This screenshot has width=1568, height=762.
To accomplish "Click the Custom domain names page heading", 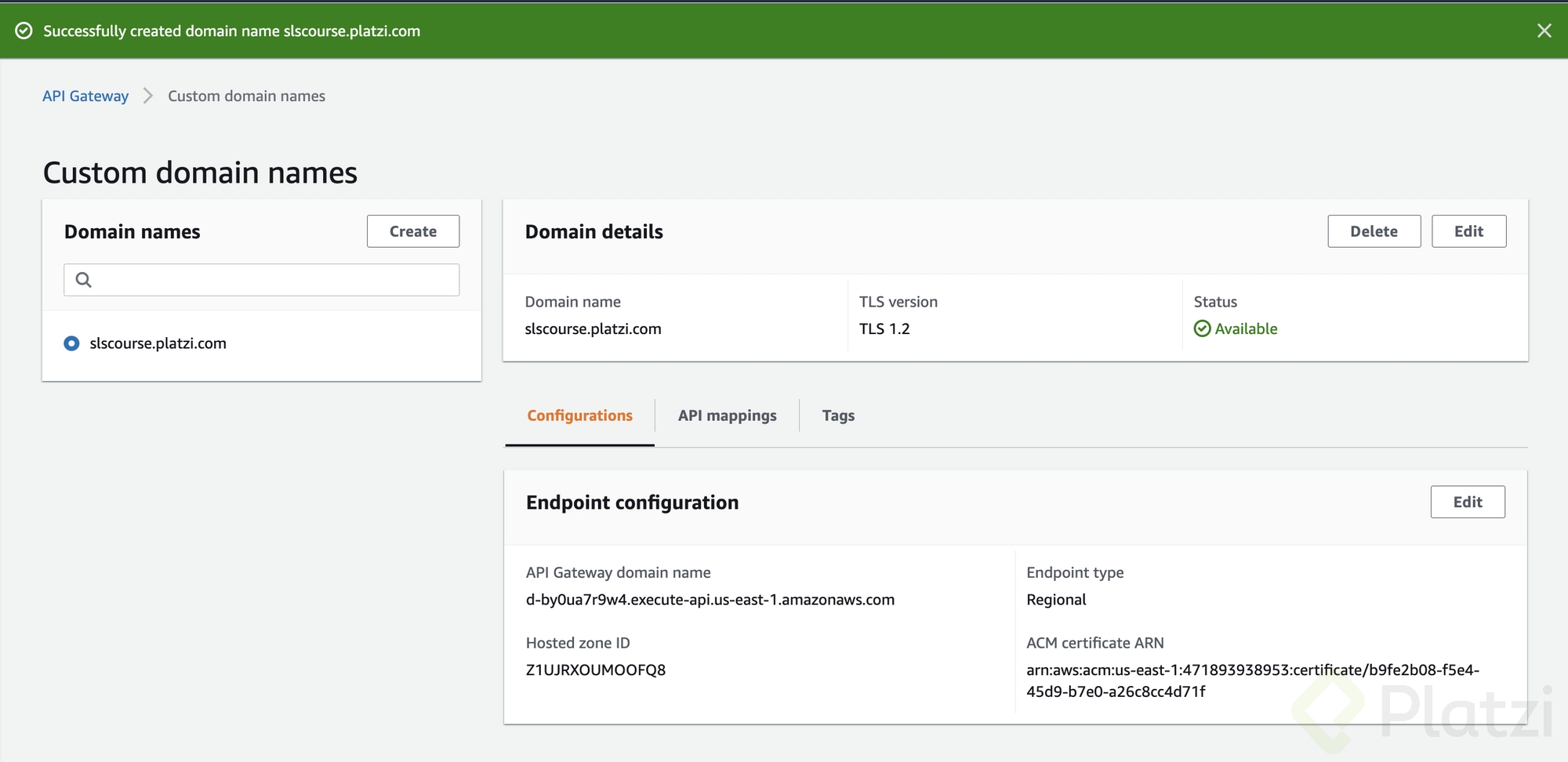I will pyautogui.click(x=200, y=172).
